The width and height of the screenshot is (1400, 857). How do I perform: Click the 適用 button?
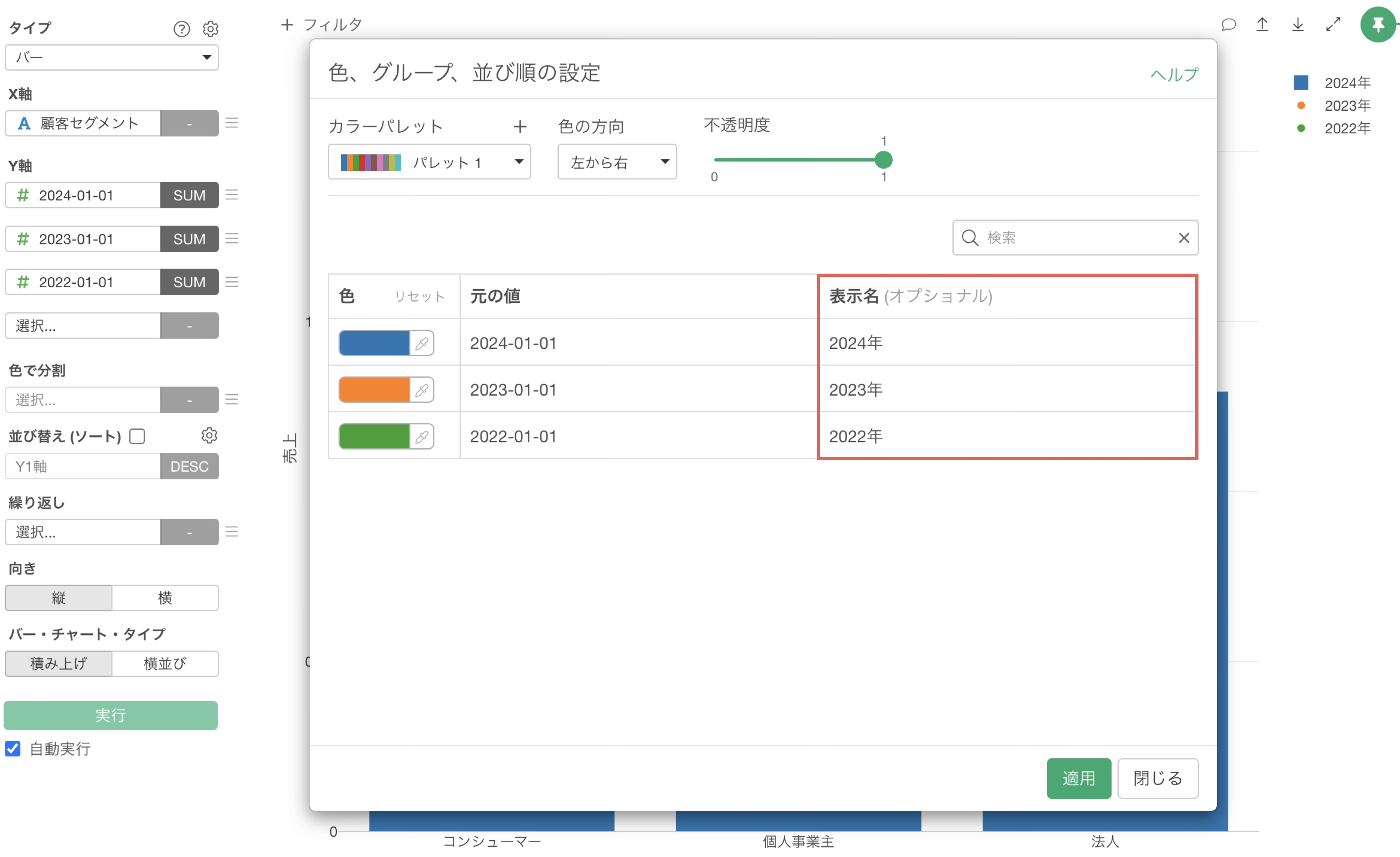1079,778
